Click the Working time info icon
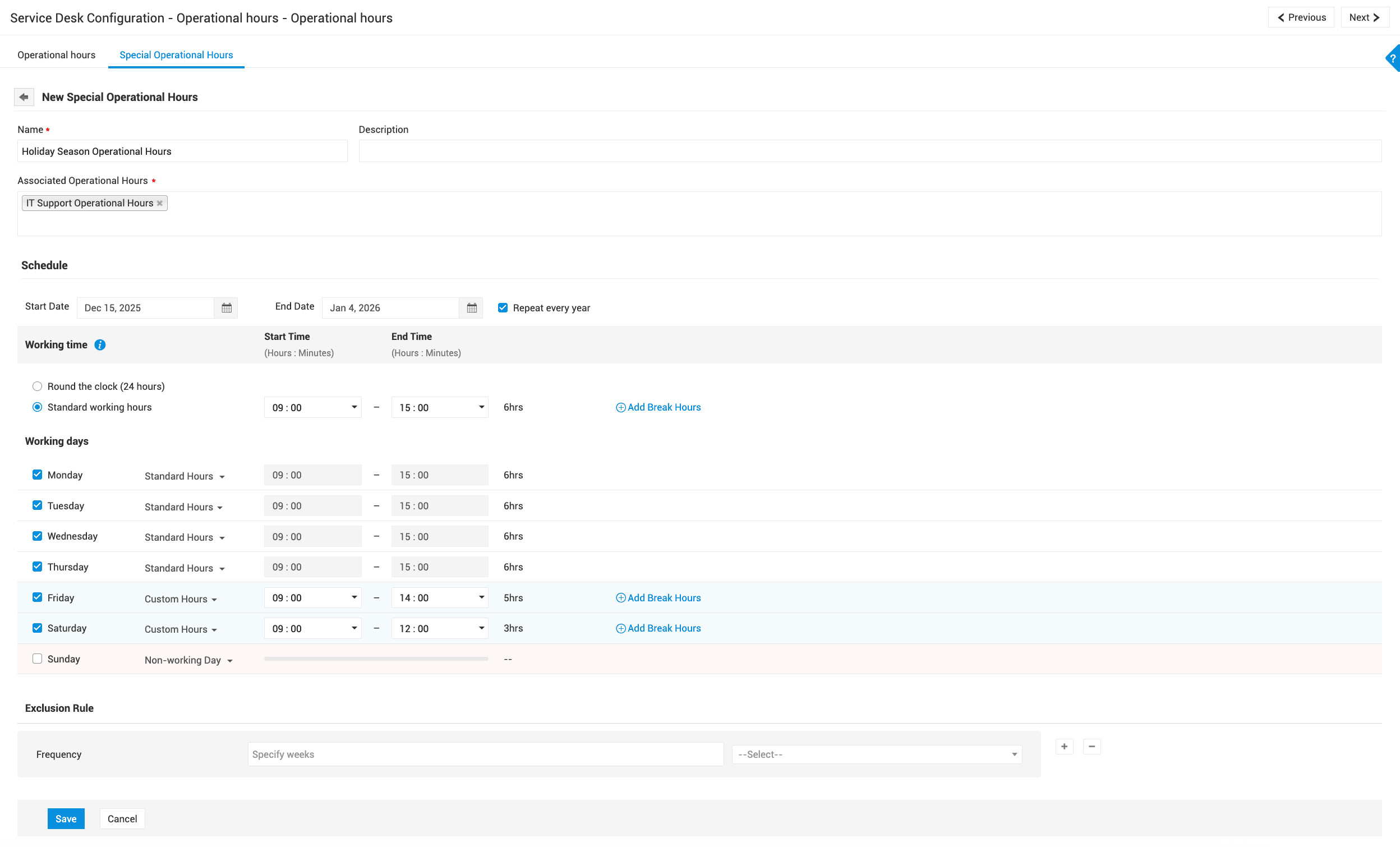 [100, 345]
